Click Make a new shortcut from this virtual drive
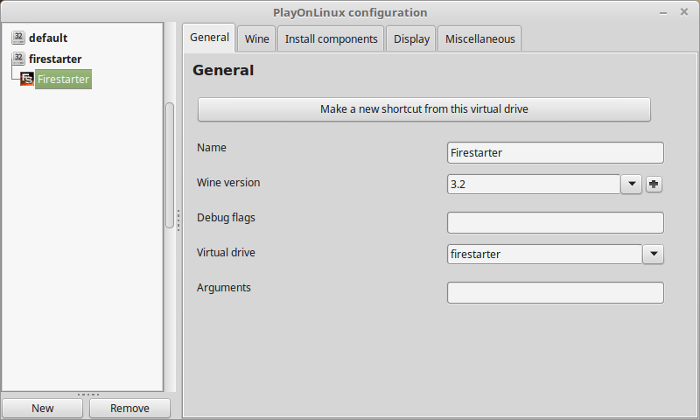Viewport: 700px width, 420px height. pos(424,109)
